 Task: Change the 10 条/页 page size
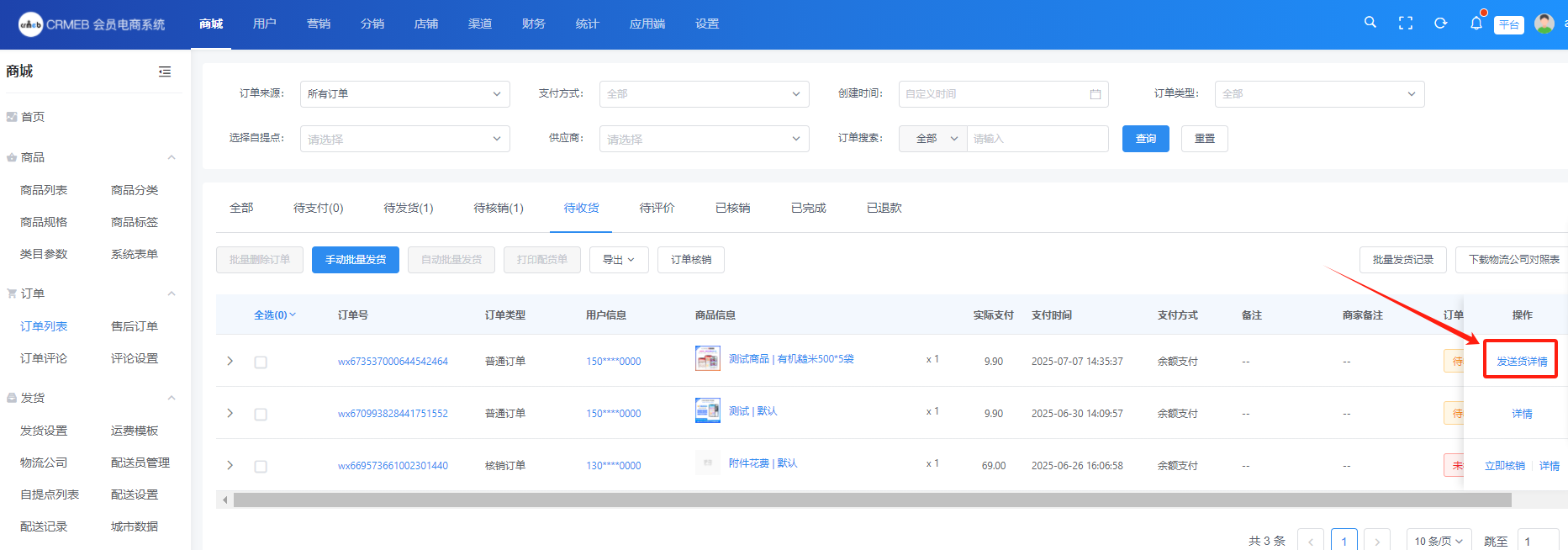[1439, 541]
